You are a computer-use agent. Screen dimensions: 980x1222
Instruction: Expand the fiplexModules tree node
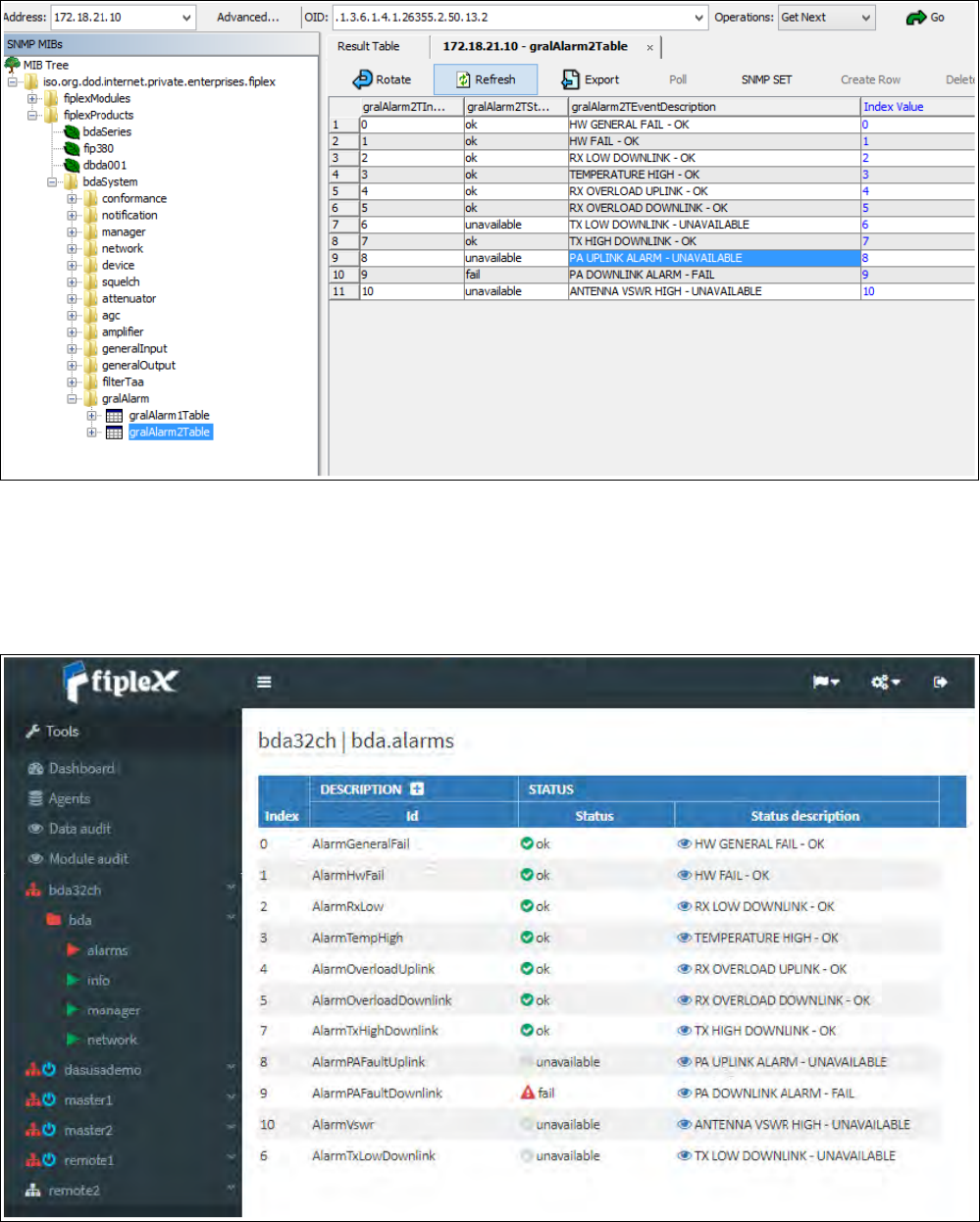point(32,98)
